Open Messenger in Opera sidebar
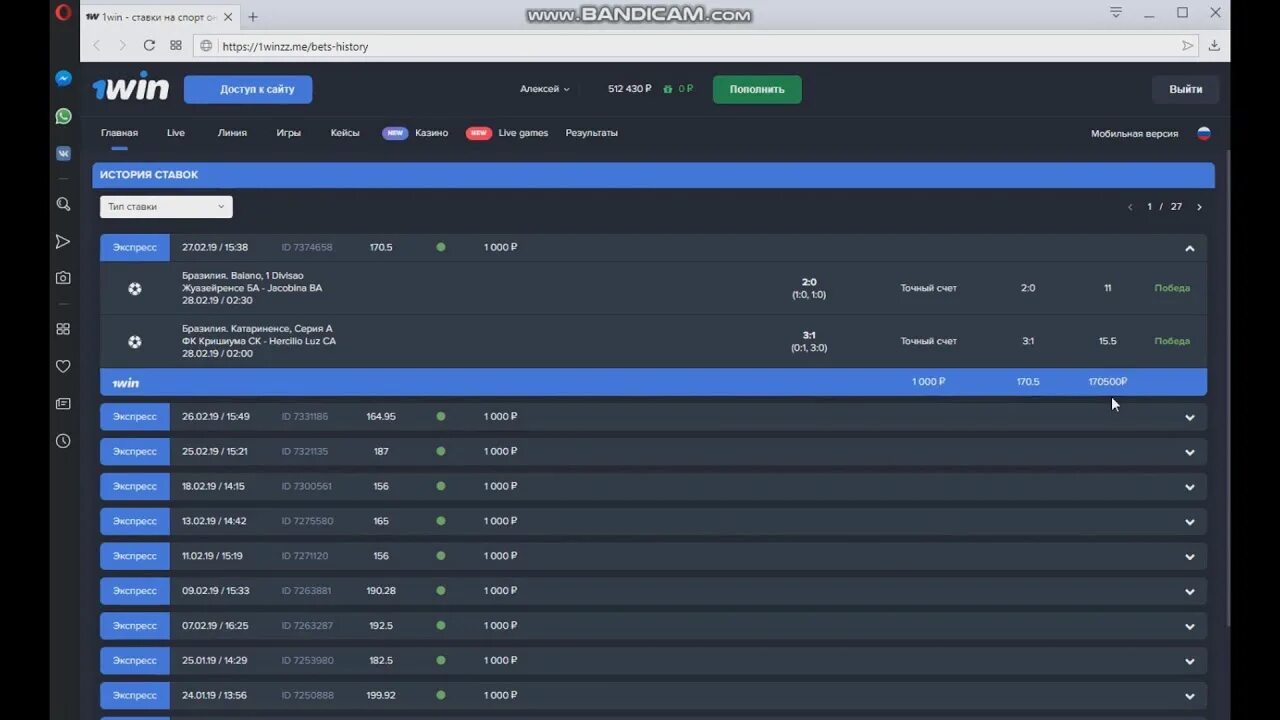Screen dimensions: 1280x720 (63, 79)
